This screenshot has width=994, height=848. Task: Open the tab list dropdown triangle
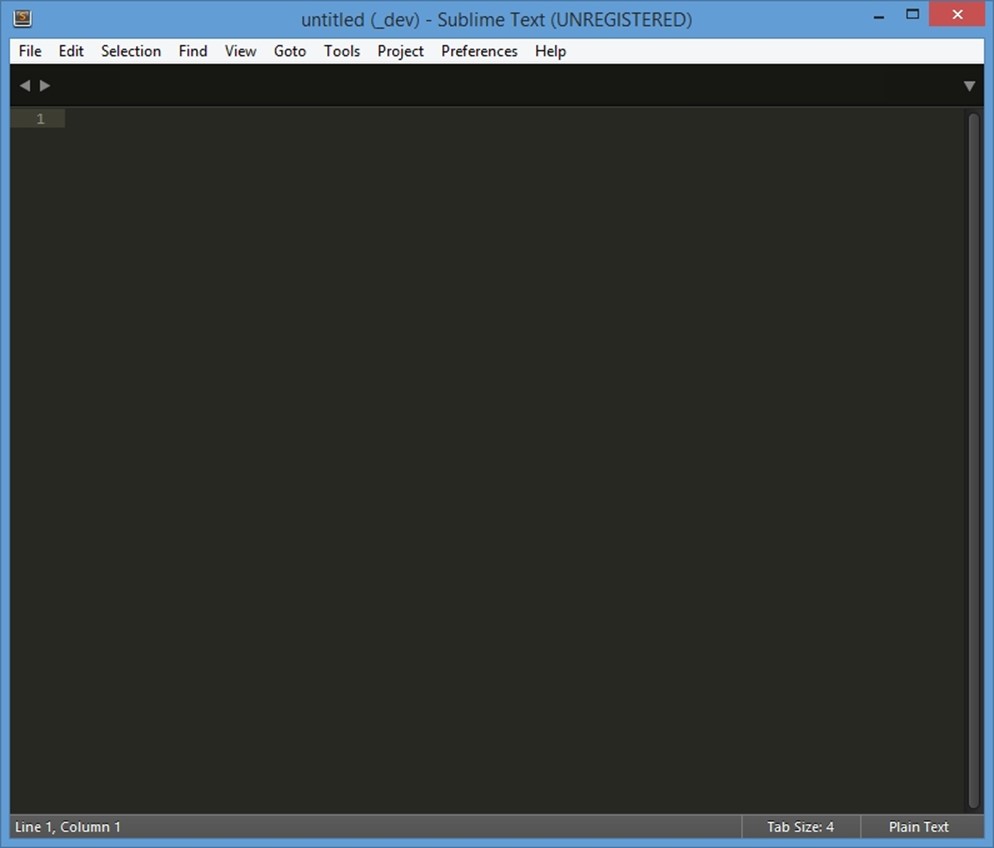(x=968, y=86)
